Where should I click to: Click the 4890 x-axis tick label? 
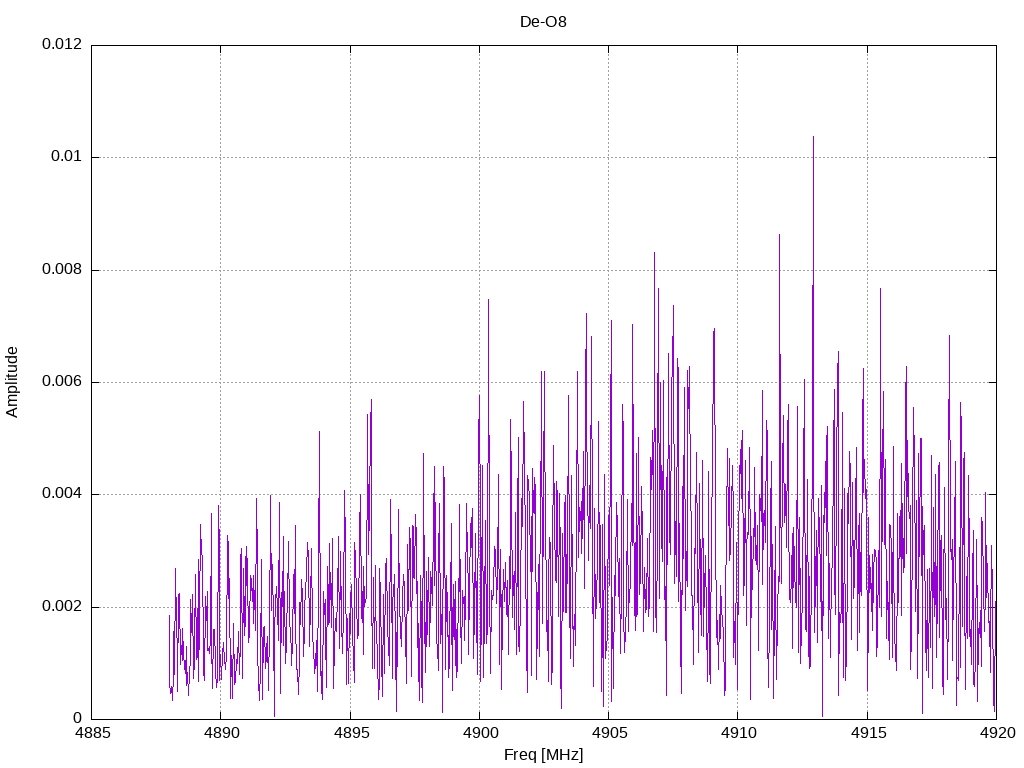(221, 733)
